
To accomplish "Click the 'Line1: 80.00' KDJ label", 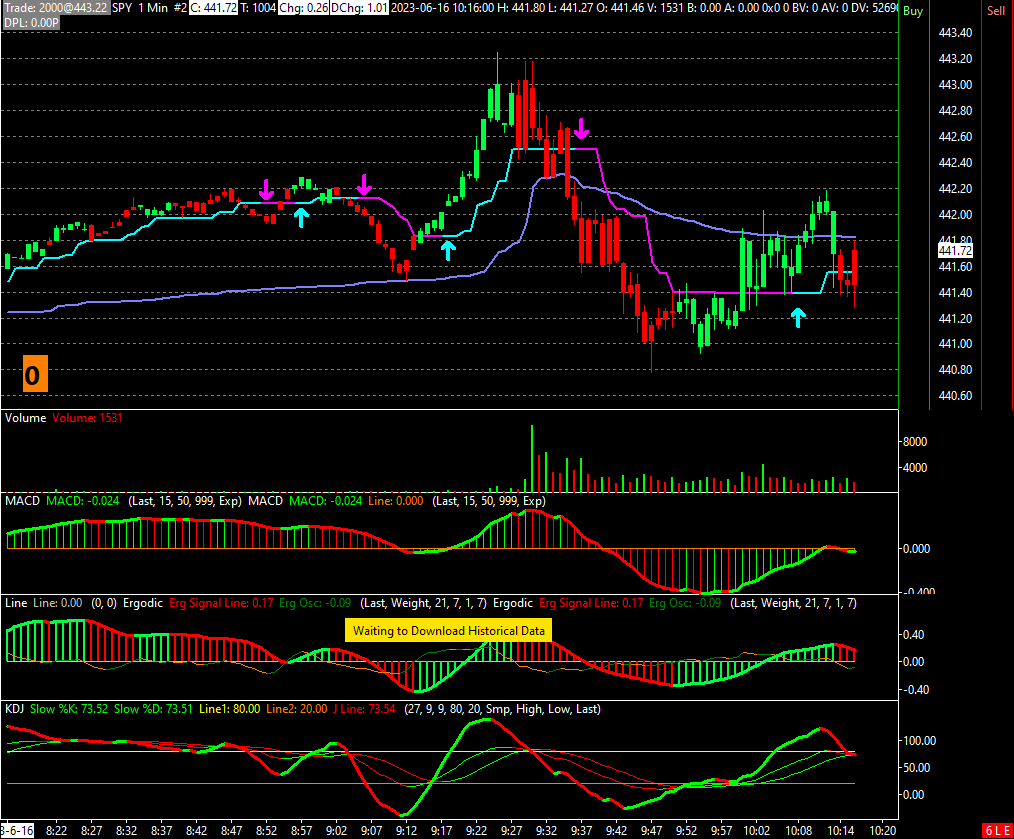I will click(x=230, y=709).
